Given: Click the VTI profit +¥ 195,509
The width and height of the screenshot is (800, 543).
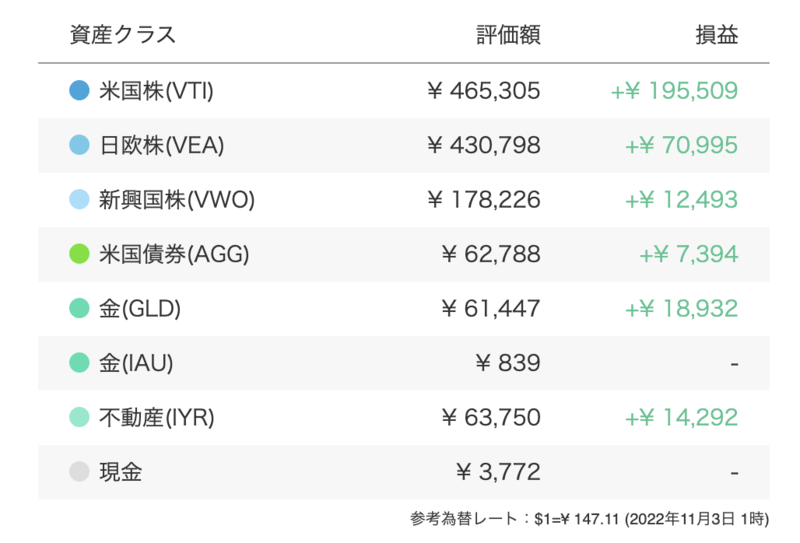Looking at the screenshot, I should (674, 91).
